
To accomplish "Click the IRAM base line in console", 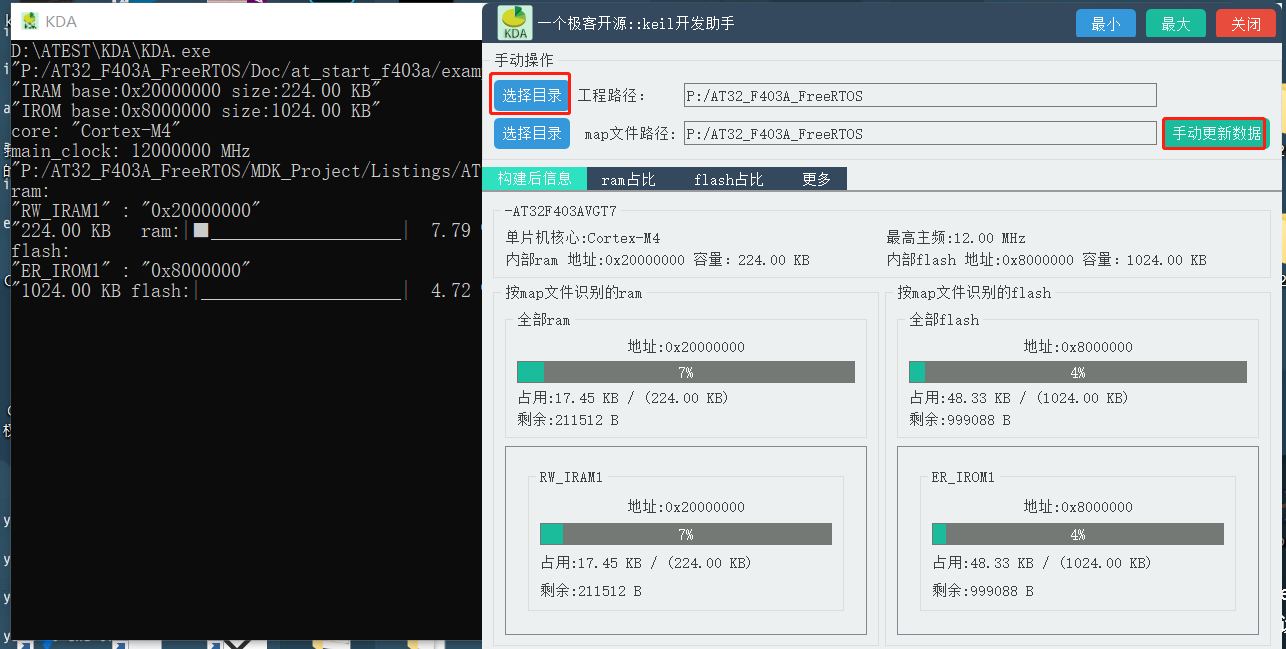I will [196, 91].
